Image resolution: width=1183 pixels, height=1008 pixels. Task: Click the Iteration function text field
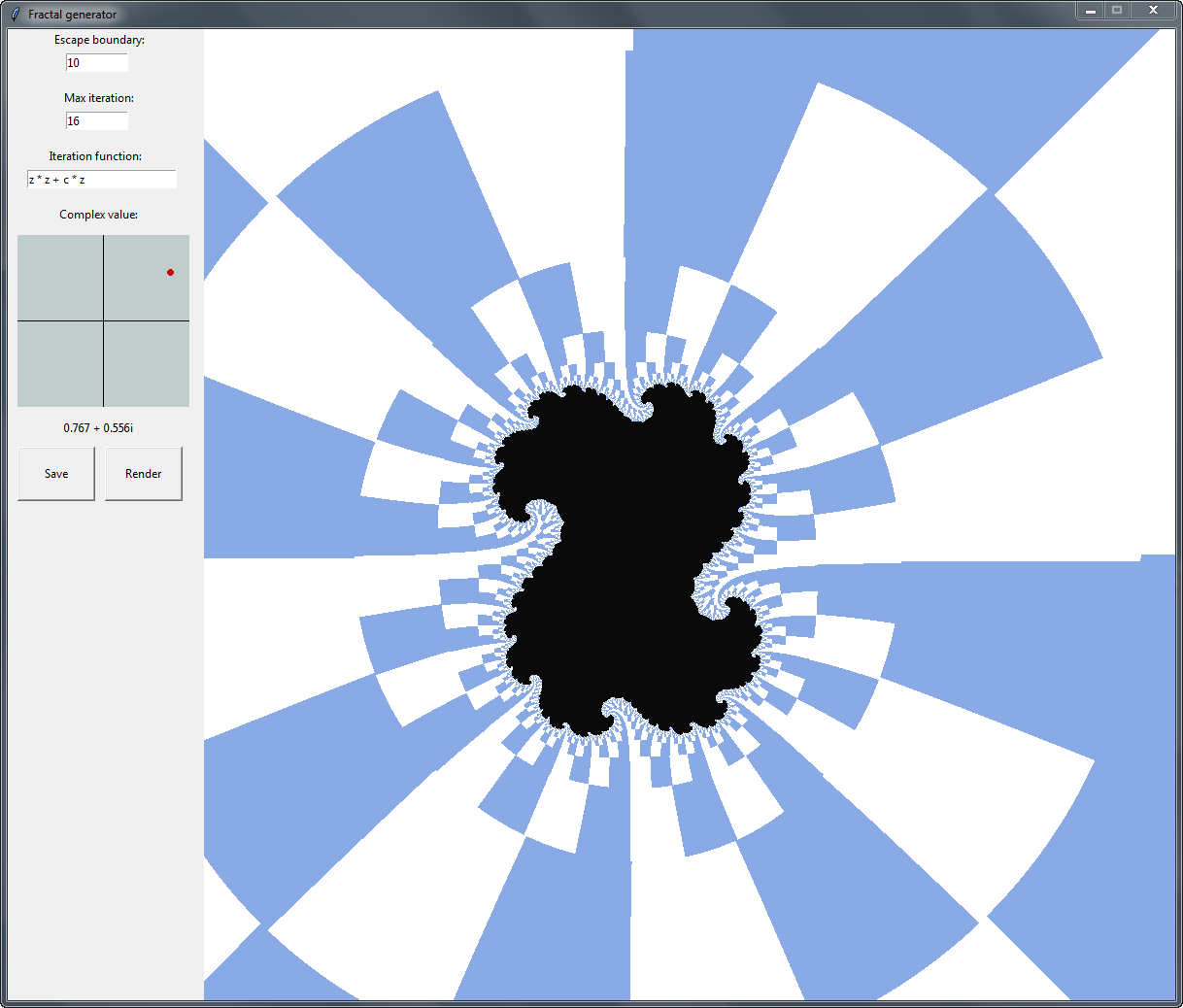[x=102, y=179]
